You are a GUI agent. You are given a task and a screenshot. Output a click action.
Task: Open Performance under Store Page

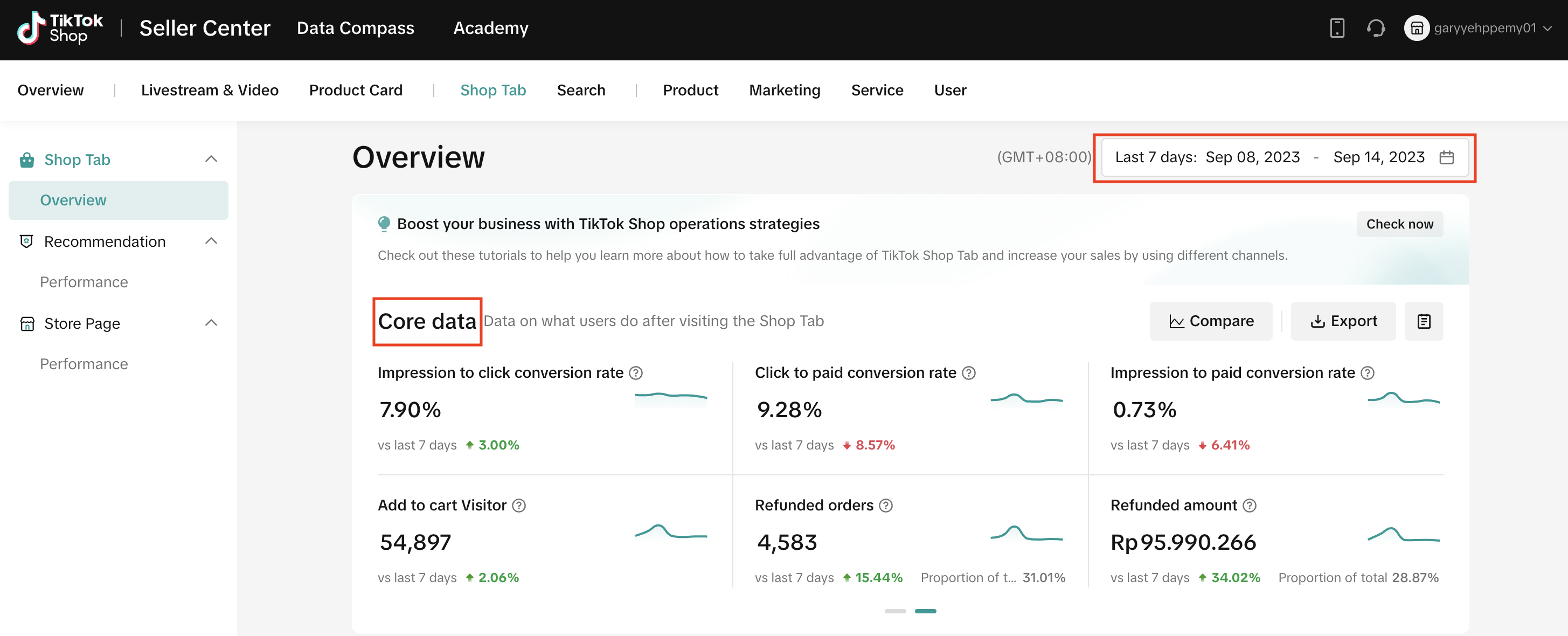tap(84, 364)
